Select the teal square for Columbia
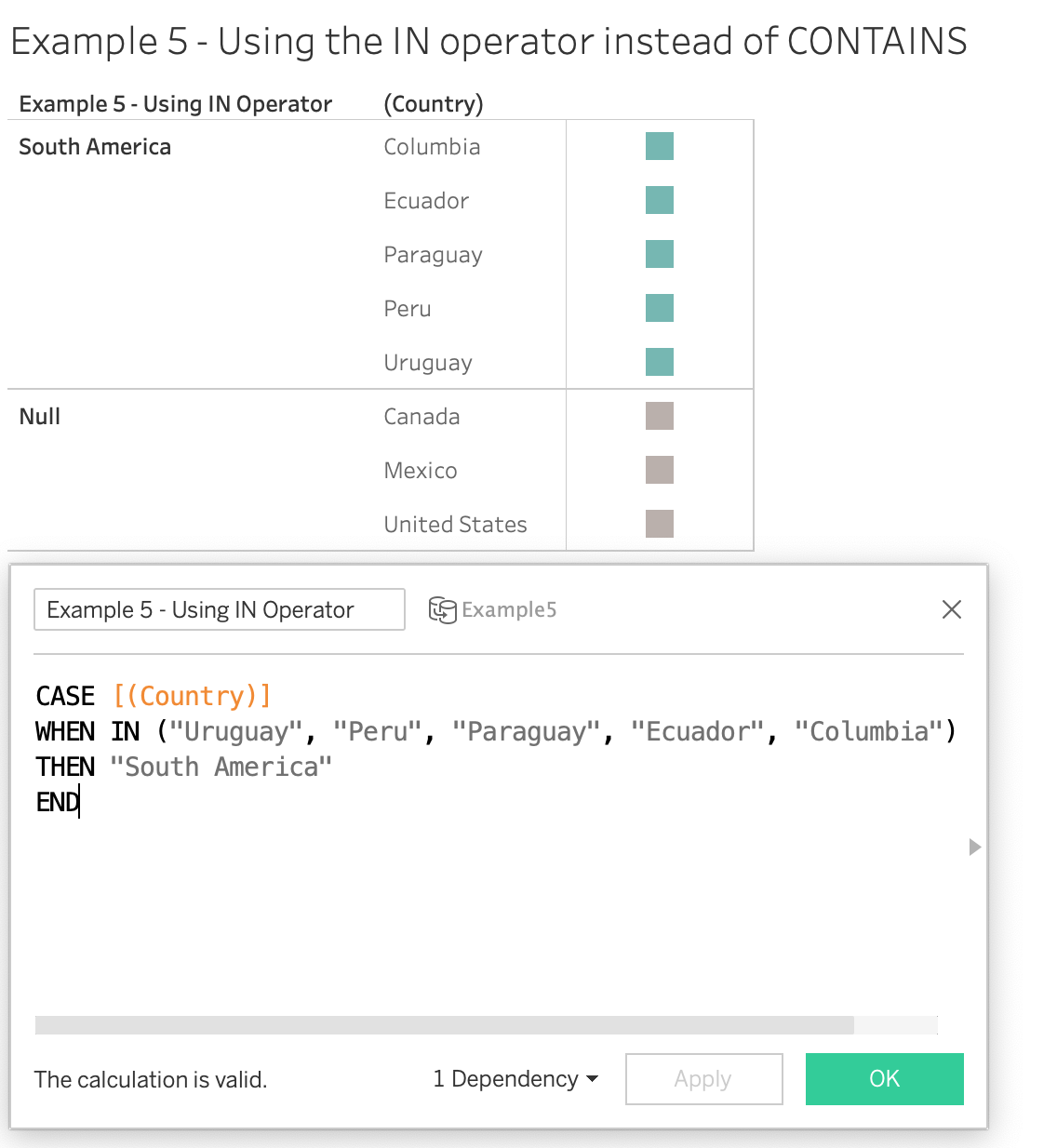The height and width of the screenshot is (1148, 1057). pyautogui.click(x=660, y=146)
